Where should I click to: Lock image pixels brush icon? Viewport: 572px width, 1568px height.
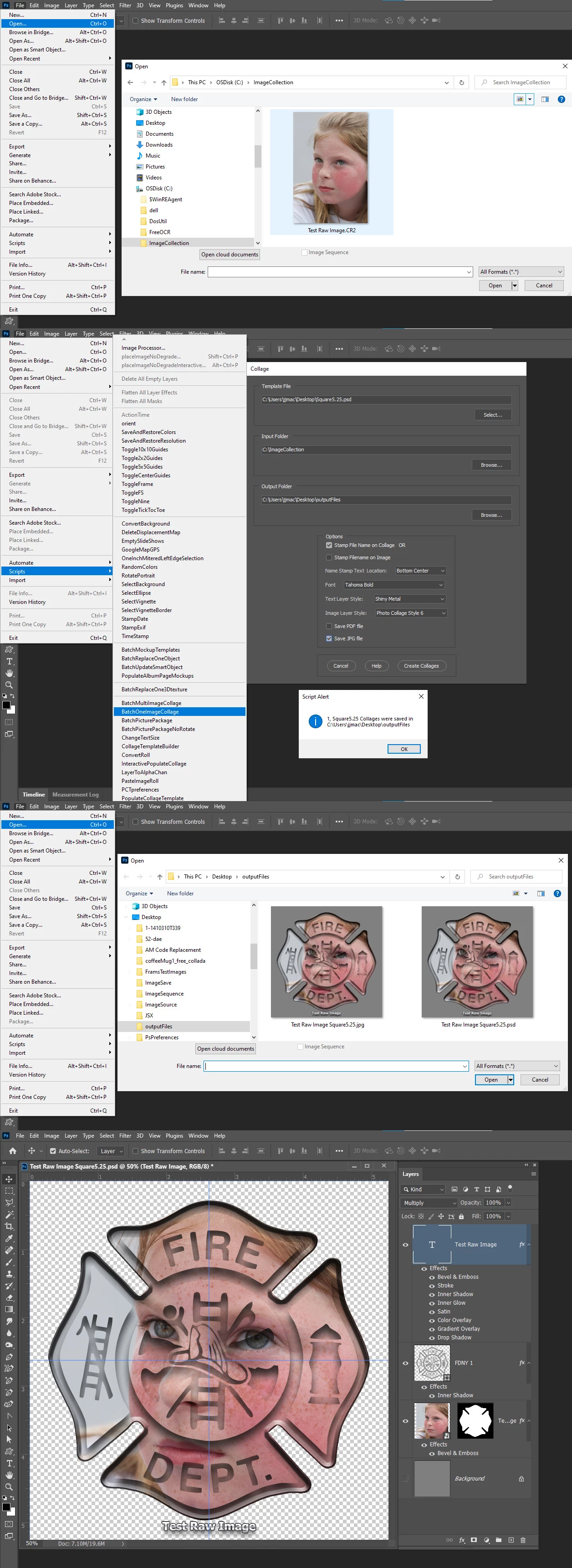(x=431, y=1216)
